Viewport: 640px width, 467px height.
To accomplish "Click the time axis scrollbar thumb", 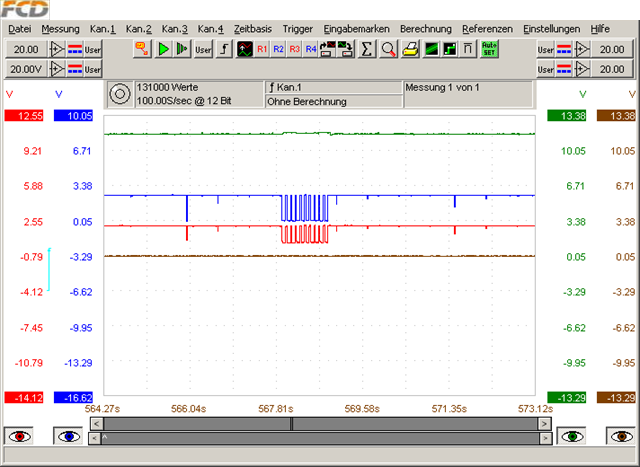I will [292, 424].
